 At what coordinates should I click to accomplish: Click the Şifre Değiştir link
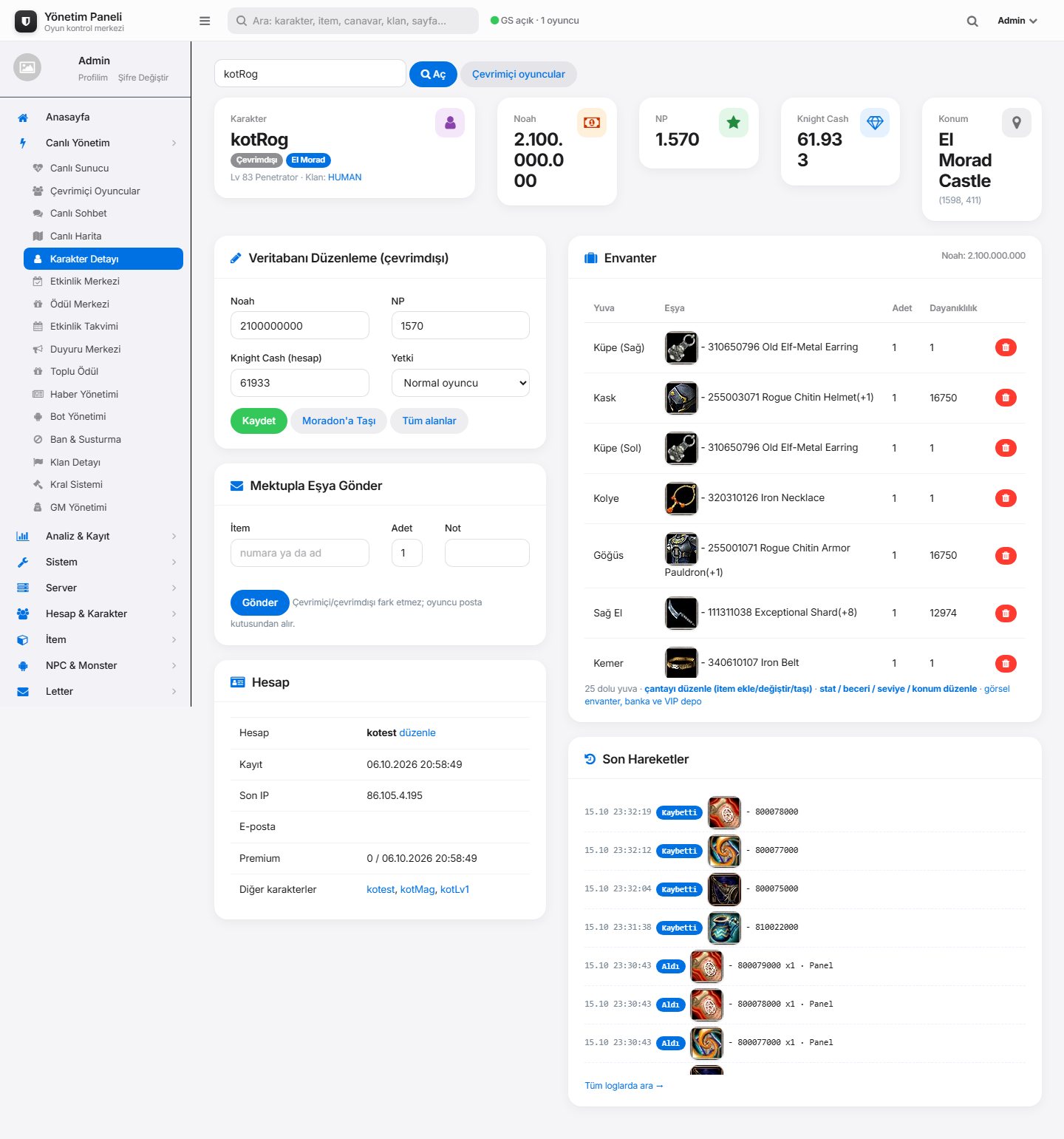click(x=143, y=78)
